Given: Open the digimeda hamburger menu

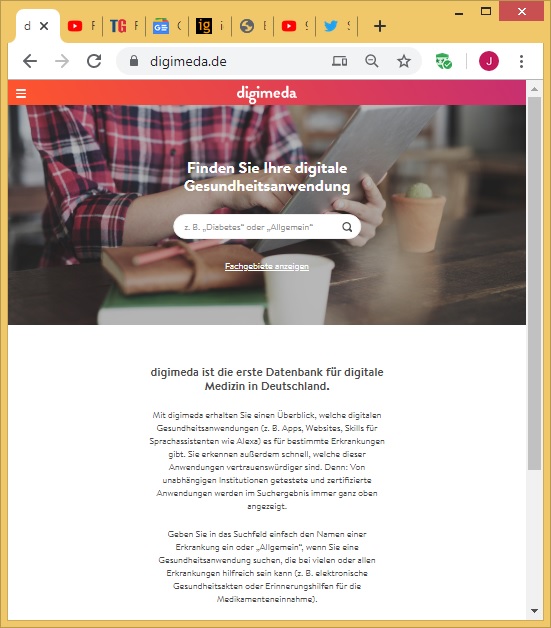Looking at the screenshot, I should click(21, 93).
